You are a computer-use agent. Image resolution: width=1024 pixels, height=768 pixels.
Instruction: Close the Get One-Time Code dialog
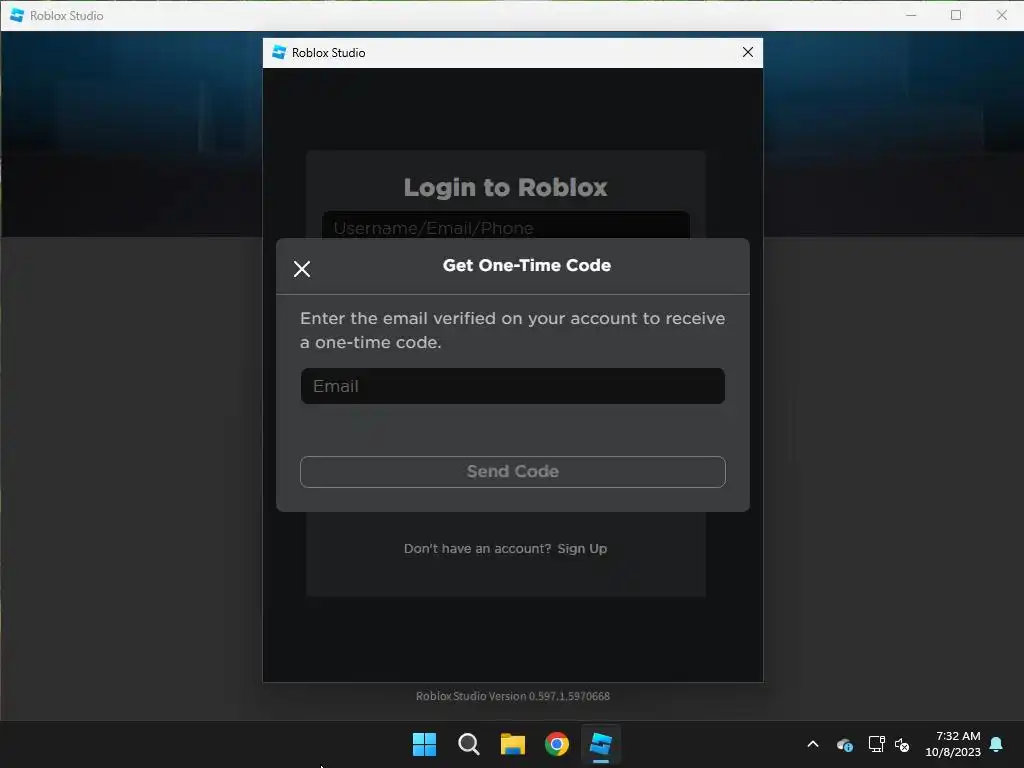pyautogui.click(x=302, y=269)
